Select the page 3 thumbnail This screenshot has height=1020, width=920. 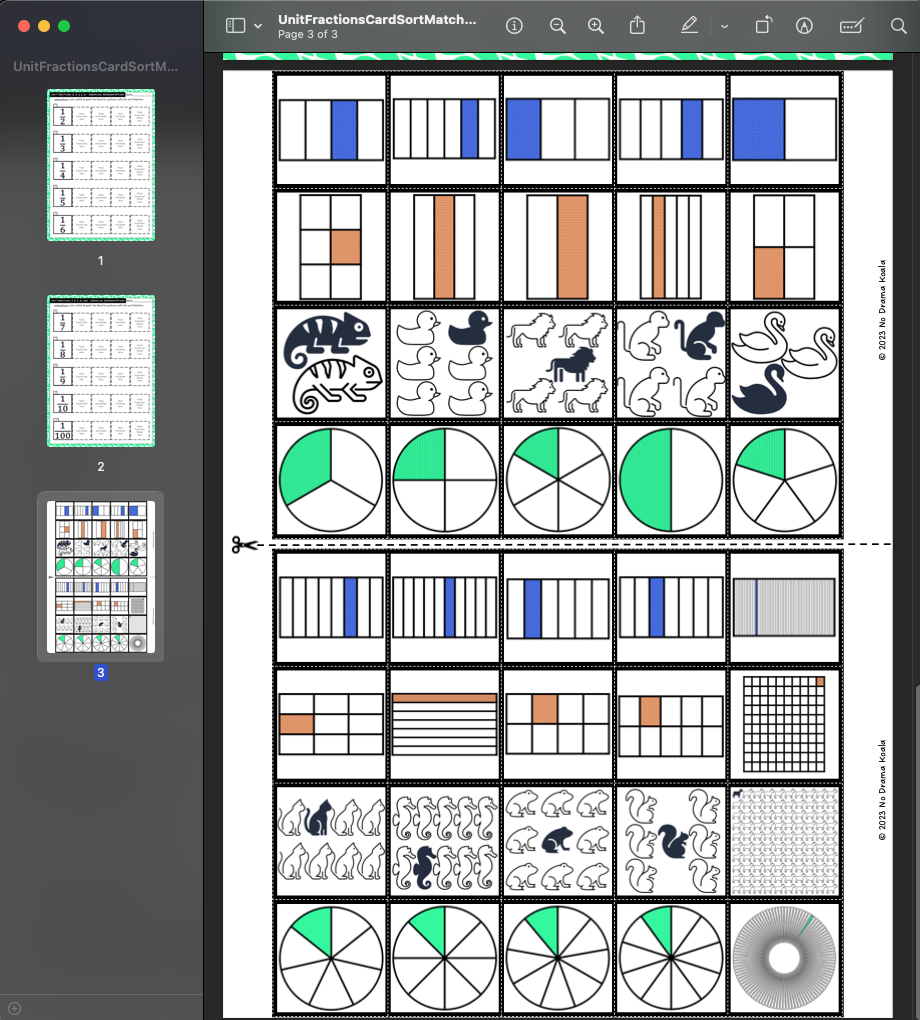pos(99,575)
